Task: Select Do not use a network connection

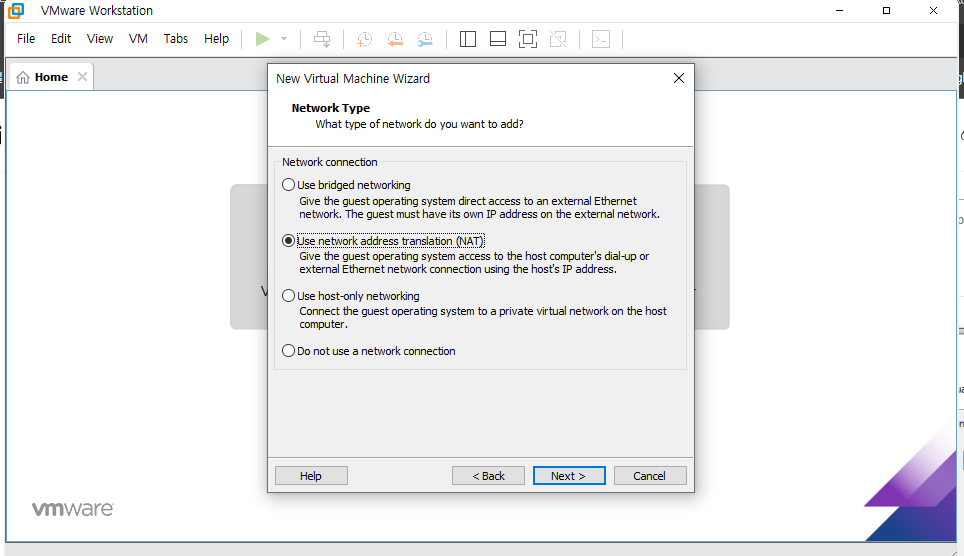Action: [x=368, y=351]
